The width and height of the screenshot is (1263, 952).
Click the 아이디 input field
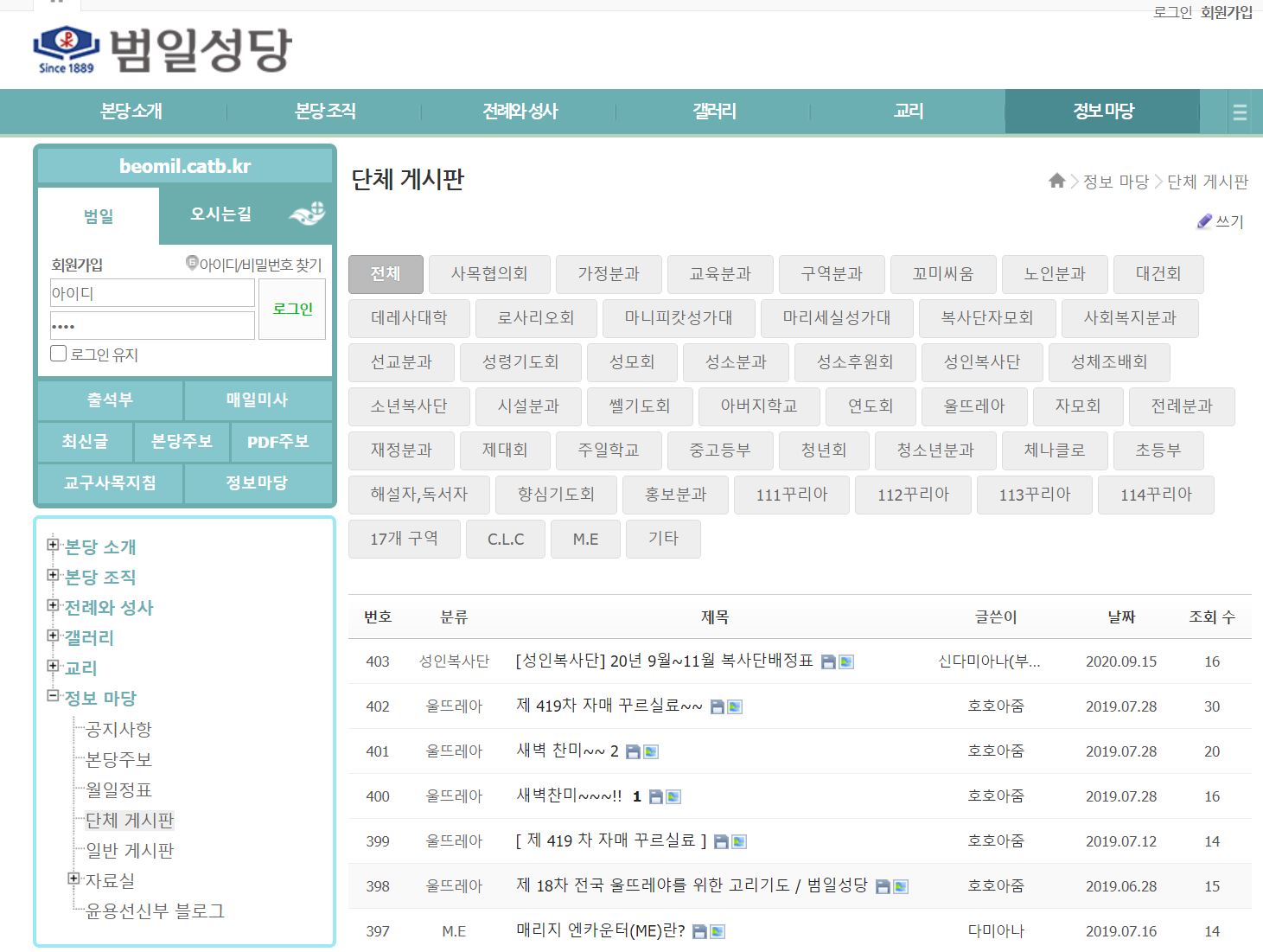click(152, 293)
